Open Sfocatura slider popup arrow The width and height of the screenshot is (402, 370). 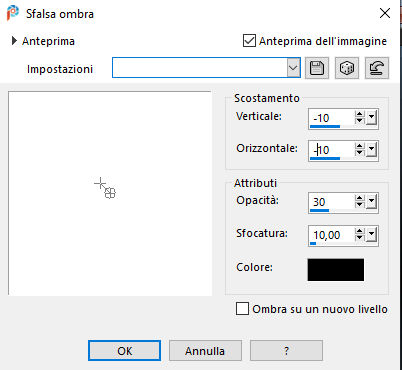tap(371, 235)
